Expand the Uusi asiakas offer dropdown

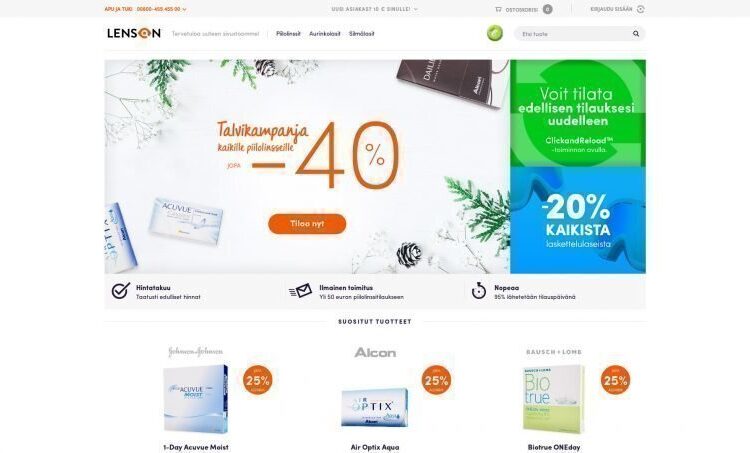[415, 9]
